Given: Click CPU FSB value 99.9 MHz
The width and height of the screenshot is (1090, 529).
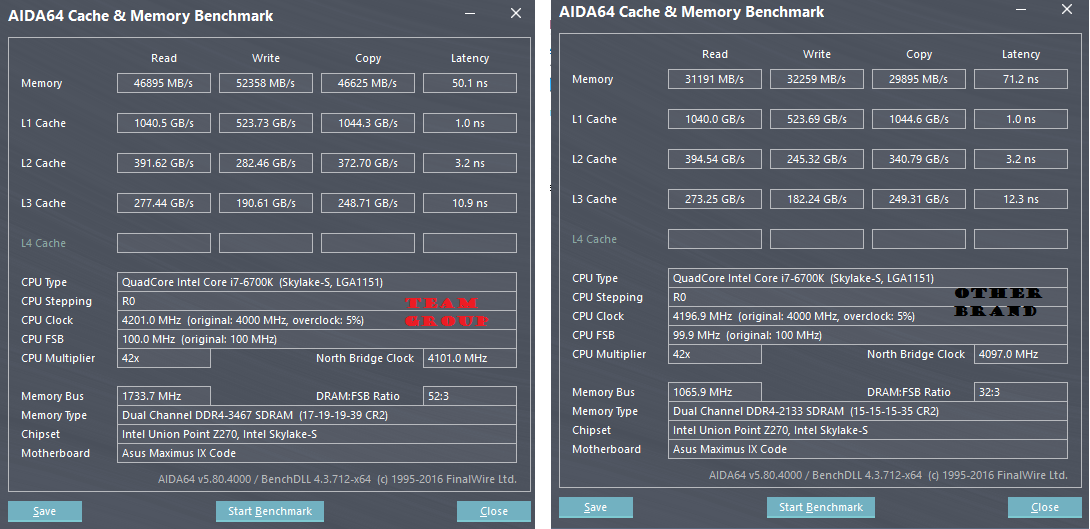Looking at the screenshot, I should (x=868, y=335).
